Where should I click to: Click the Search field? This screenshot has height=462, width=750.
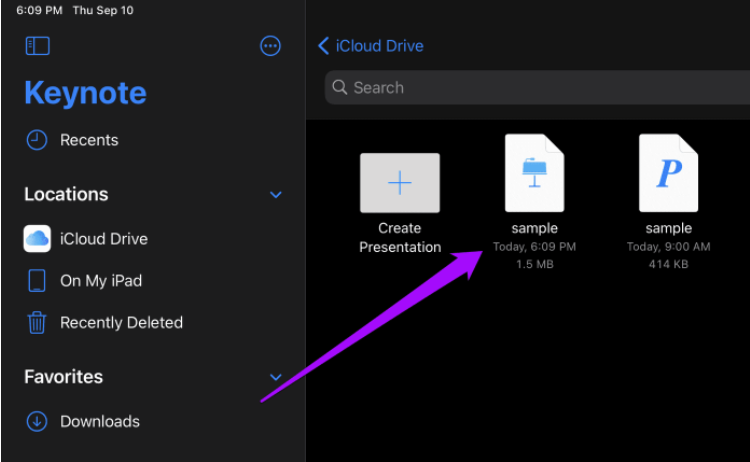coord(530,88)
